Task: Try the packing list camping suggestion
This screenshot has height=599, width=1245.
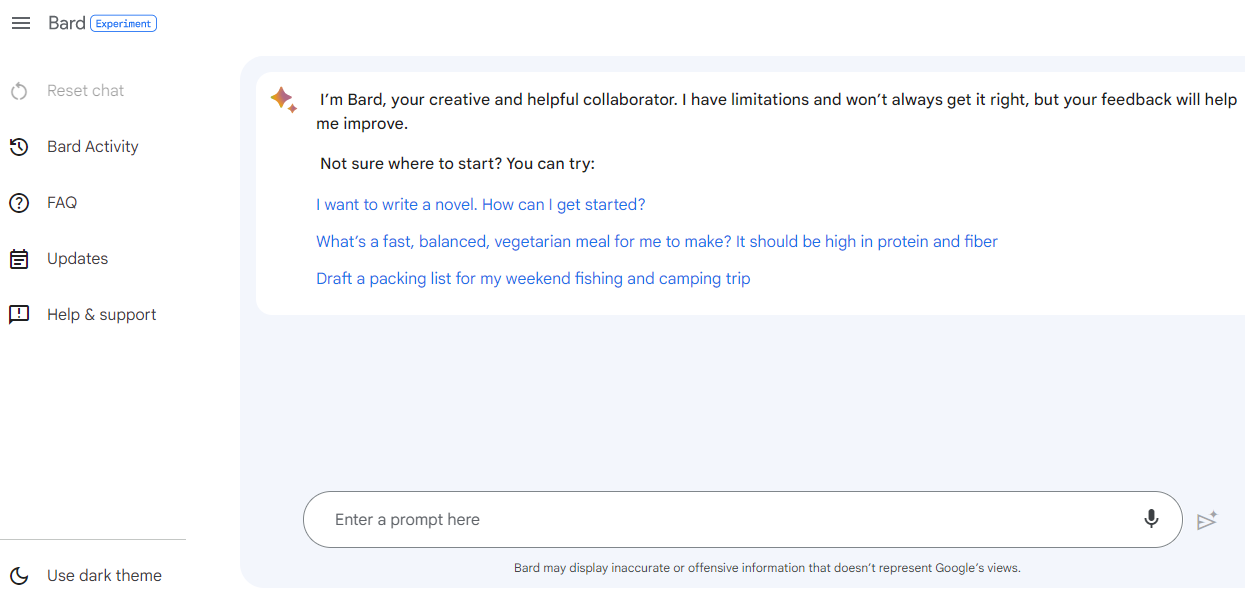Action: pyautogui.click(x=533, y=278)
